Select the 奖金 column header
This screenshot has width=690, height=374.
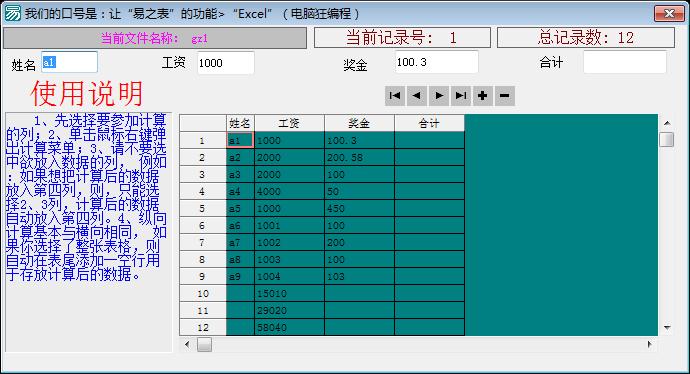pyautogui.click(x=359, y=123)
